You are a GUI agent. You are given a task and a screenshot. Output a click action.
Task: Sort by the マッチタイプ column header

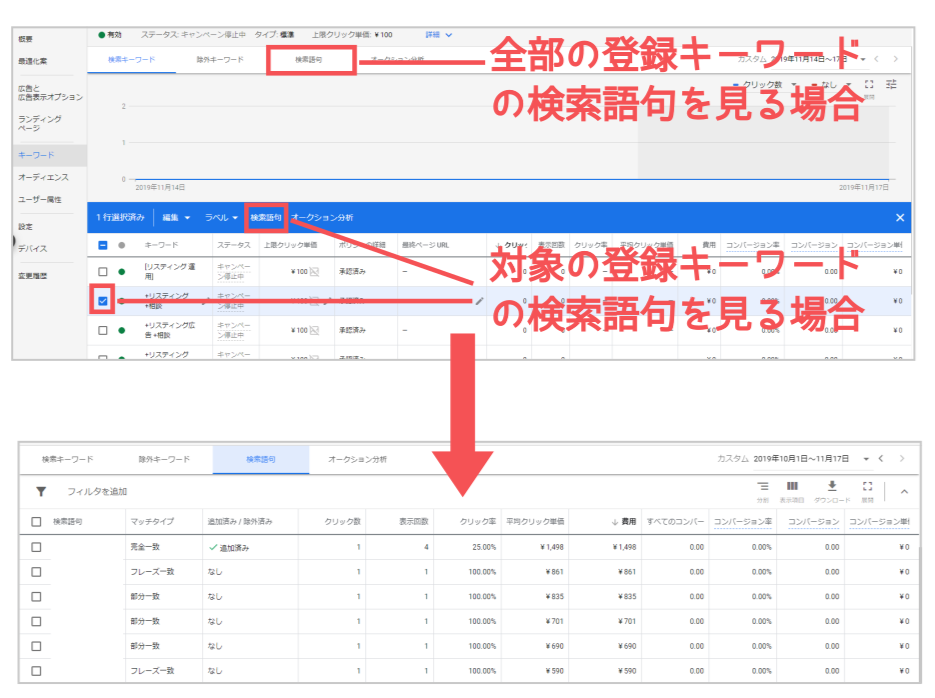(152, 522)
